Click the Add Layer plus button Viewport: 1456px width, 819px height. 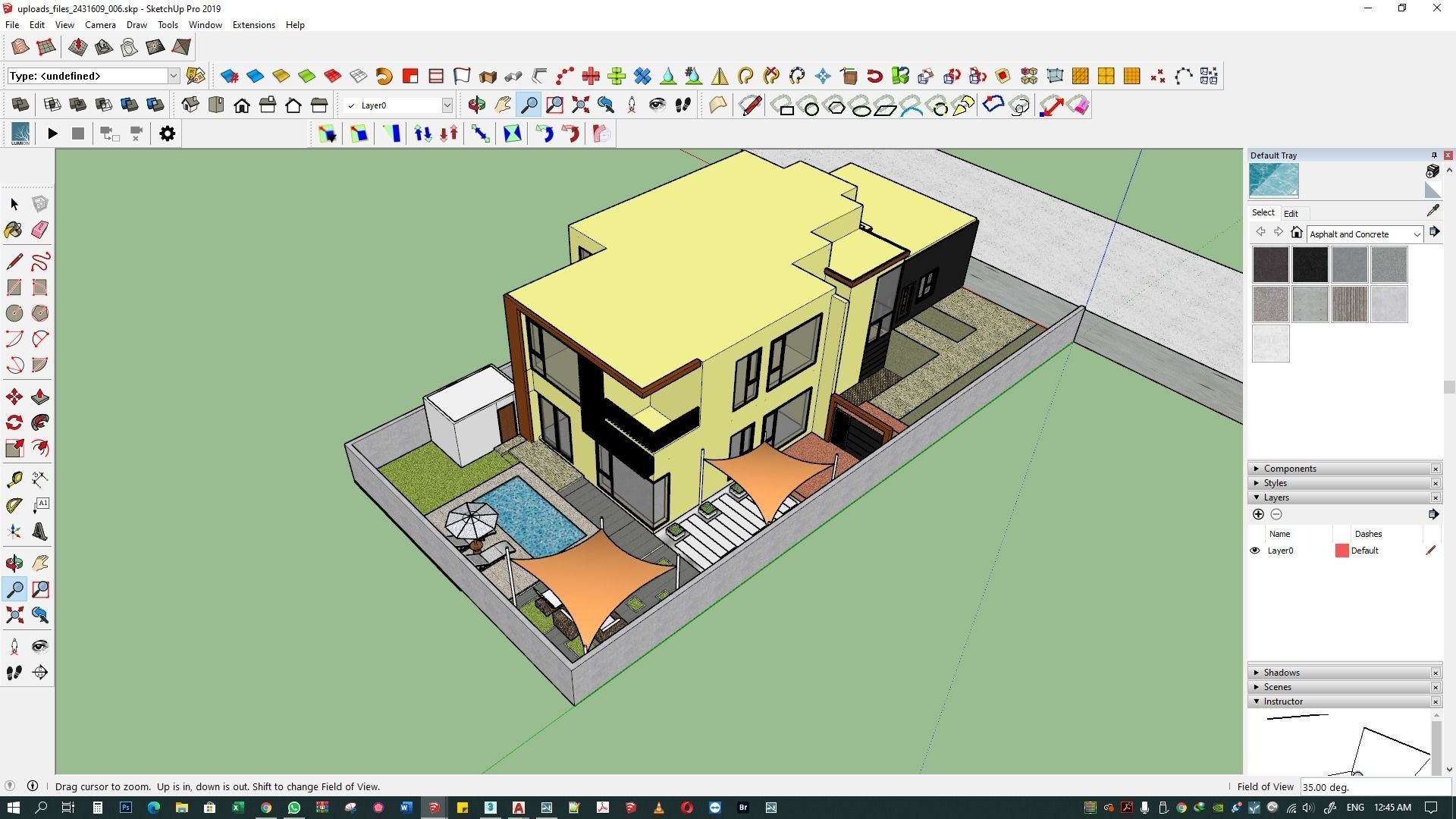click(x=1258, y=514)
